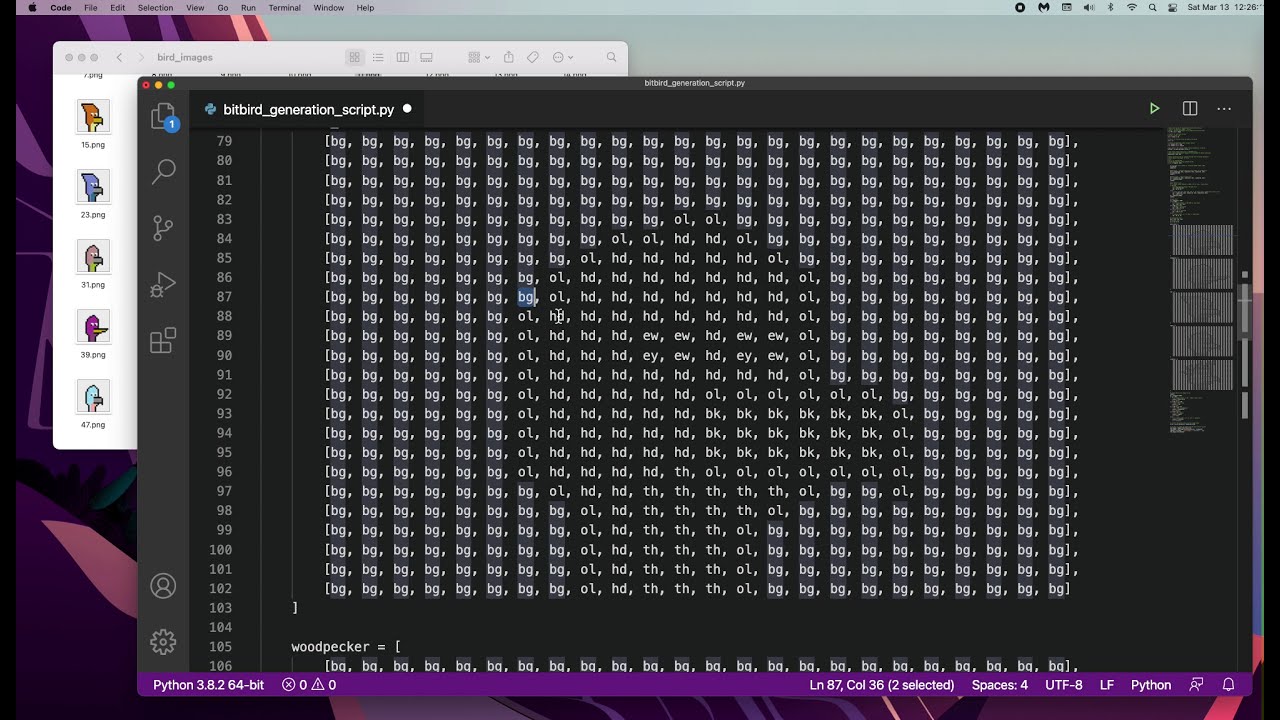Screen dimensions: 1280x720
Task: Click the Bluetooth icon in the menu bar
Action: pos(1110,7)
